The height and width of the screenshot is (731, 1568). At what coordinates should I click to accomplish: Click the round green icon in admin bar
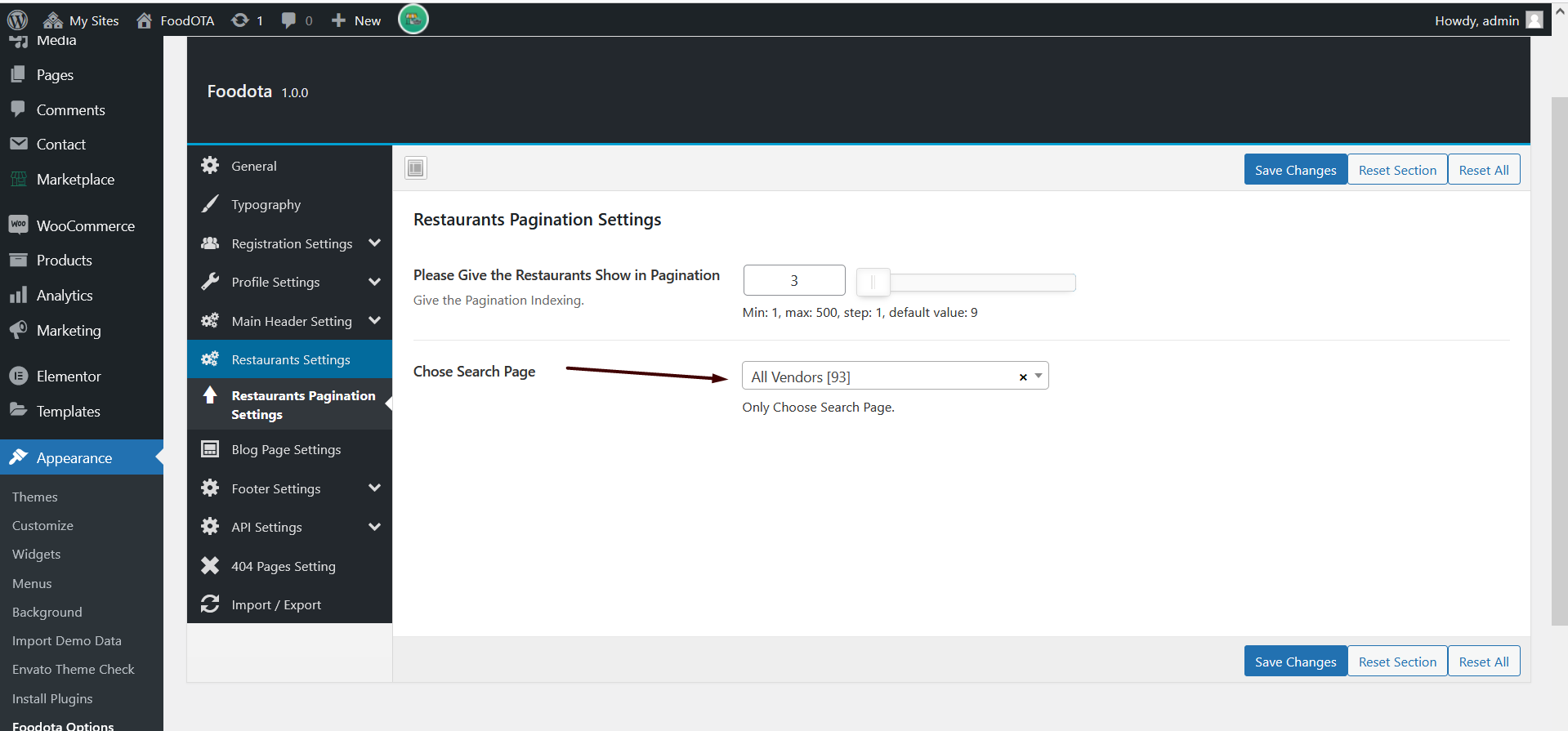tap(413, 19)
